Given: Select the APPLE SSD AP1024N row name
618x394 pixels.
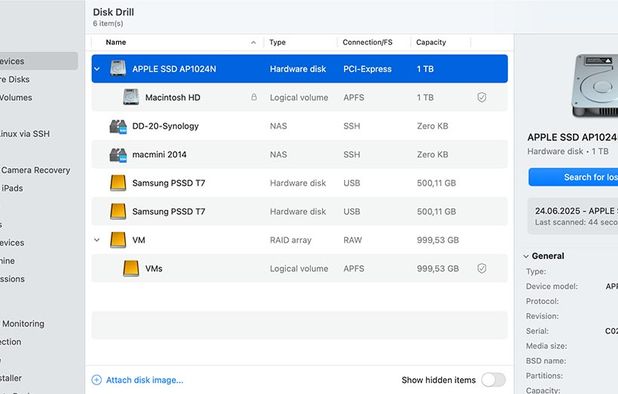Looking at the screenshot, I should coord(174,69).
